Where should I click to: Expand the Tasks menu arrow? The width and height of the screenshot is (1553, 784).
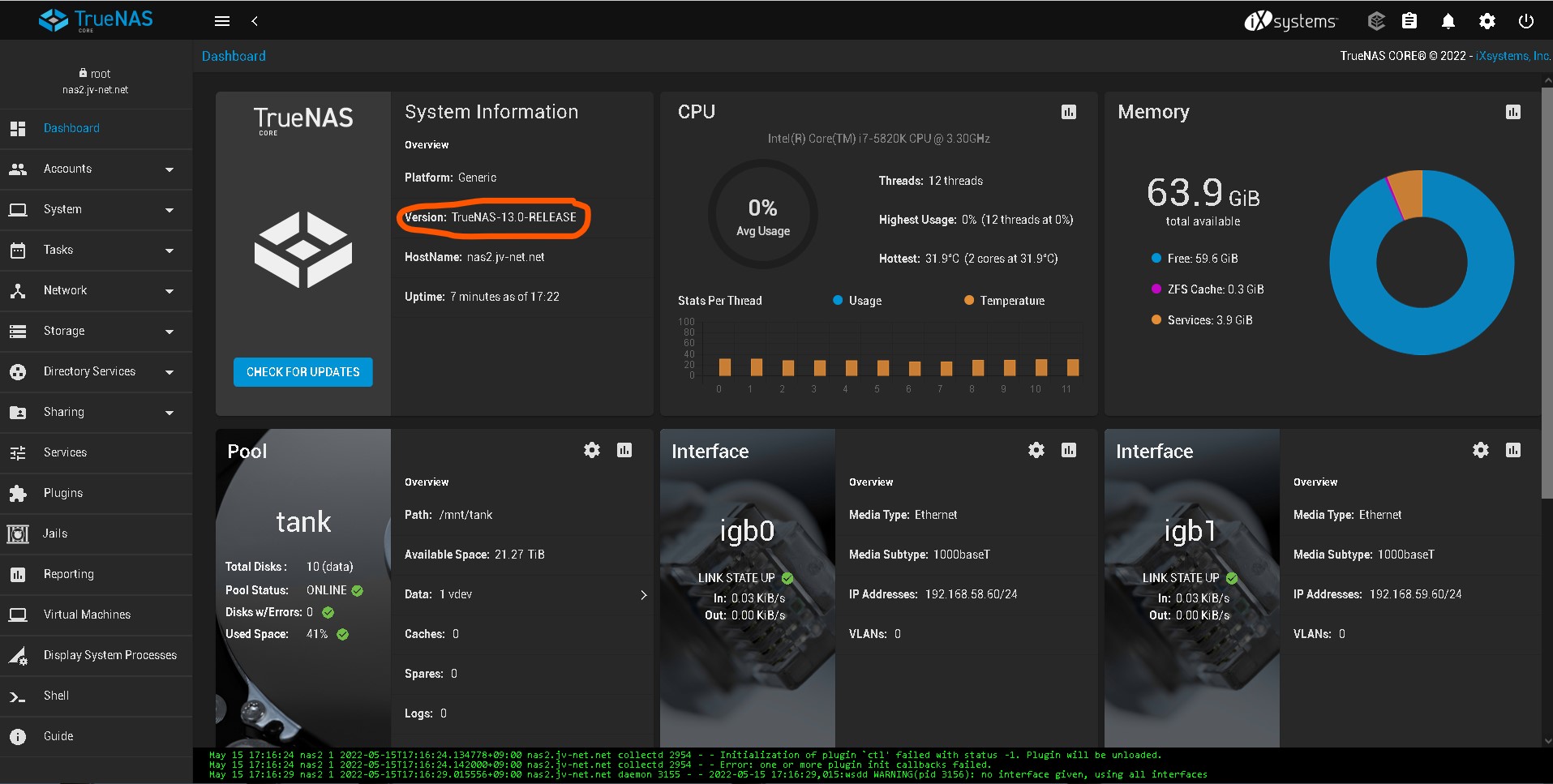tap(169, 251)
